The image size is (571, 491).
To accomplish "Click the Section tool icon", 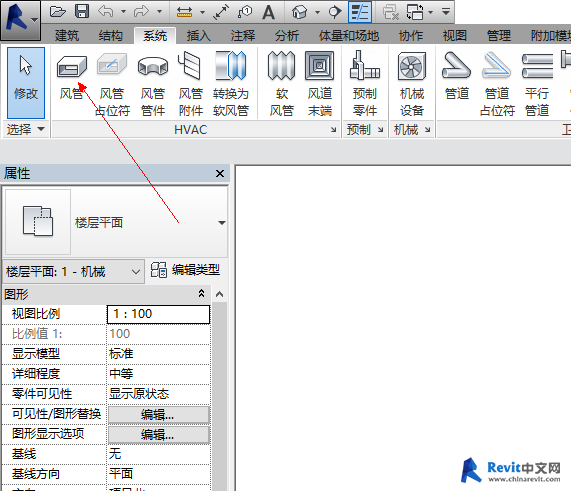I will (334, 12).
